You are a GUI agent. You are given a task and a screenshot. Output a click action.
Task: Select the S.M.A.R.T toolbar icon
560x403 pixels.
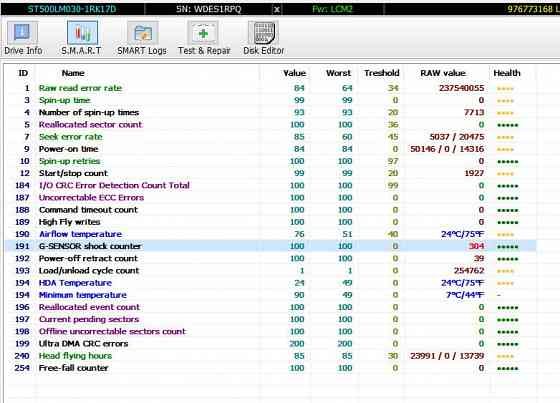click(x=82, y=33)
